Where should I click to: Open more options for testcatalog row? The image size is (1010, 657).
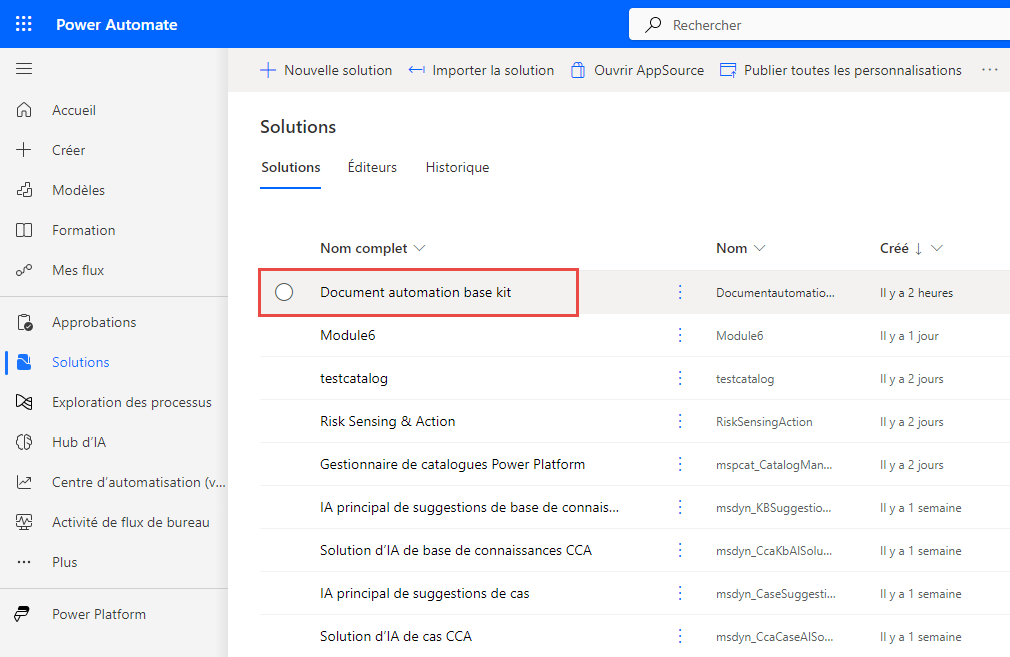680,378
